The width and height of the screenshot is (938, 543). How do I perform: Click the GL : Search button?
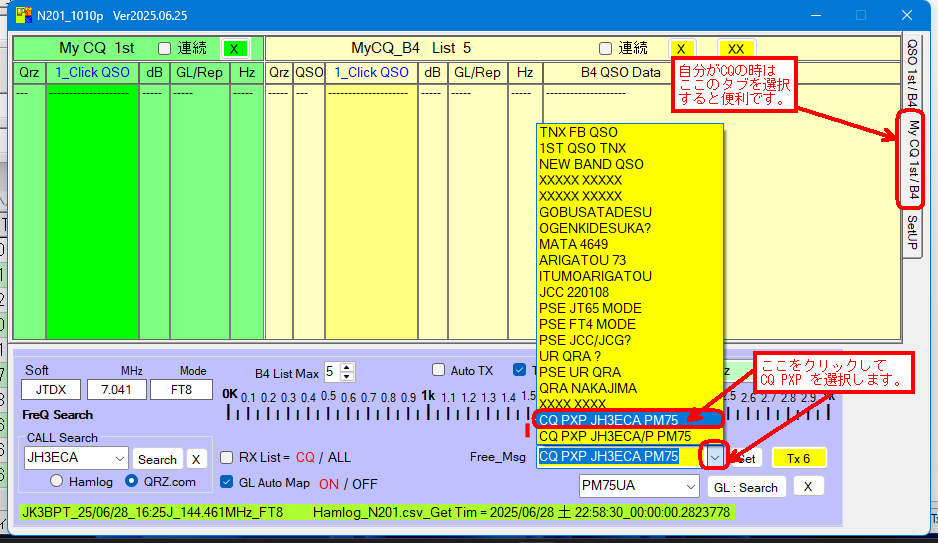click(x=745, y=487)
